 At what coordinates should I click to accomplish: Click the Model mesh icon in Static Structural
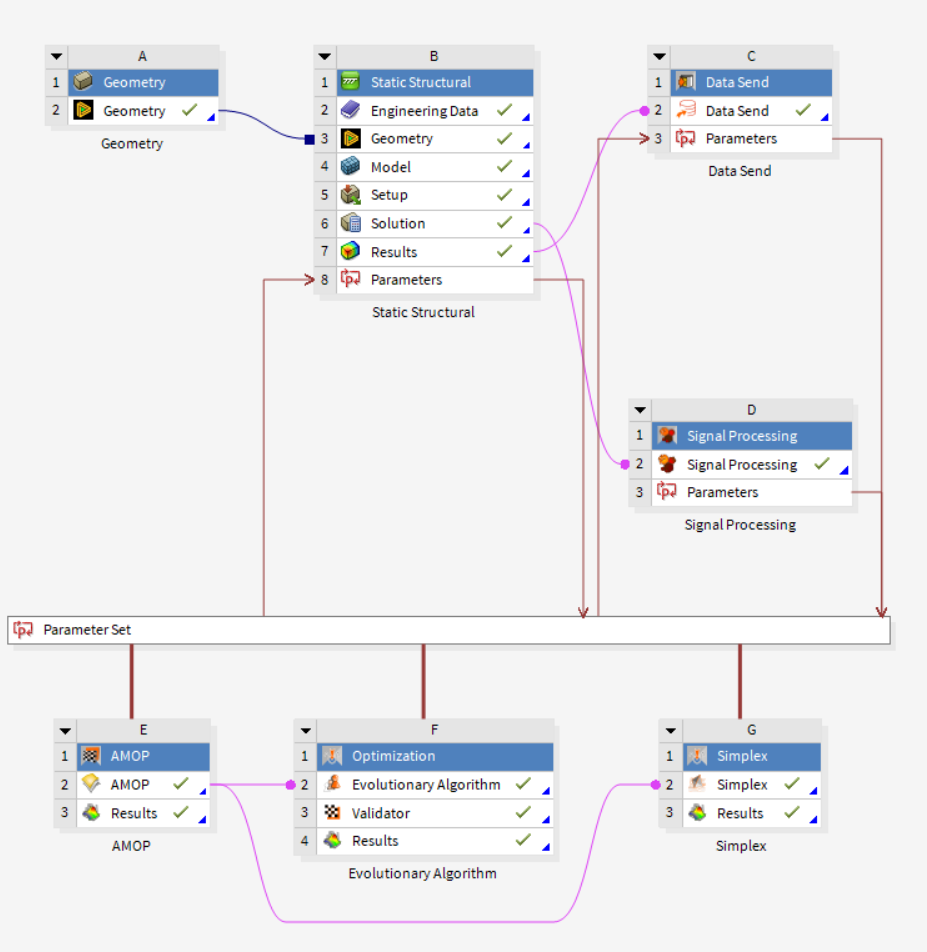350,167
